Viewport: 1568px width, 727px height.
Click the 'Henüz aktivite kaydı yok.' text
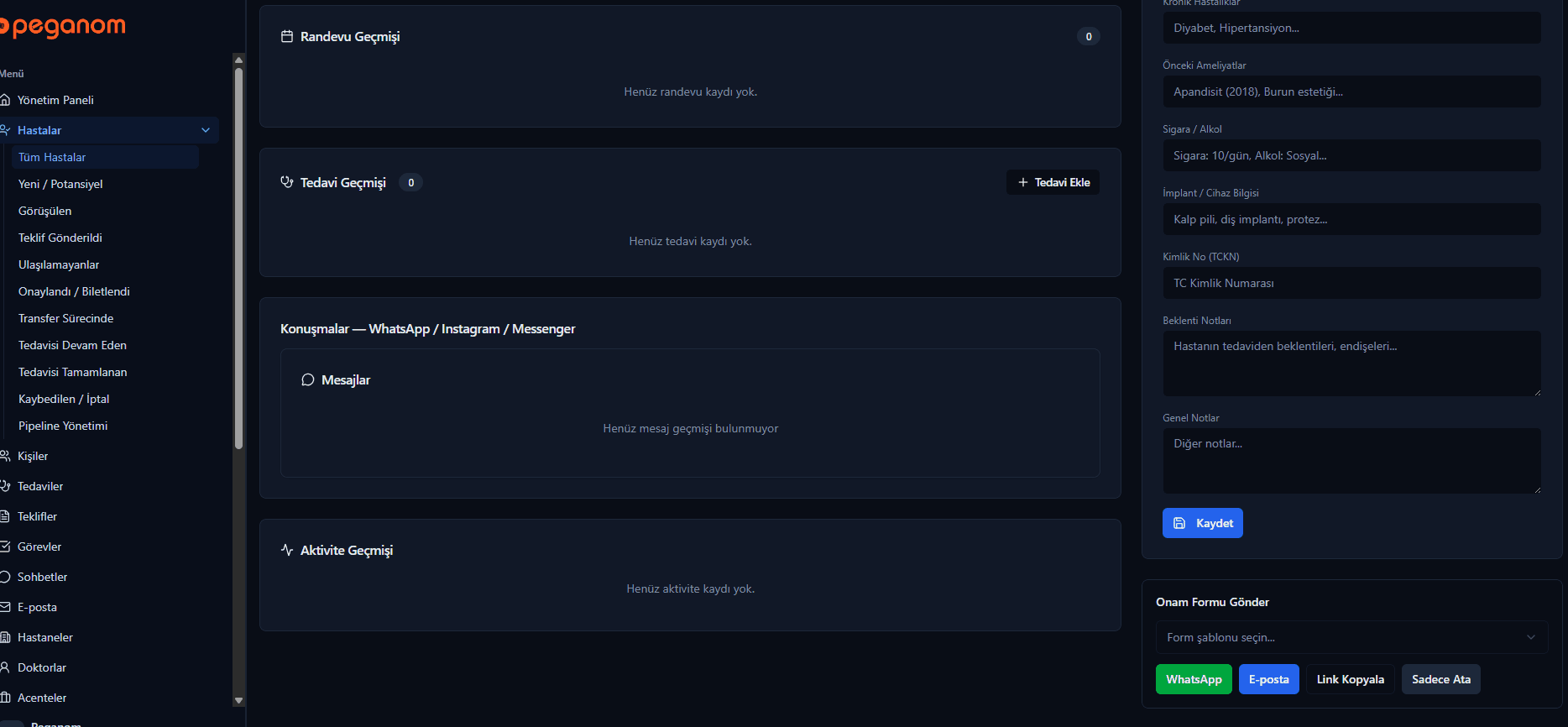pos(690,588)
